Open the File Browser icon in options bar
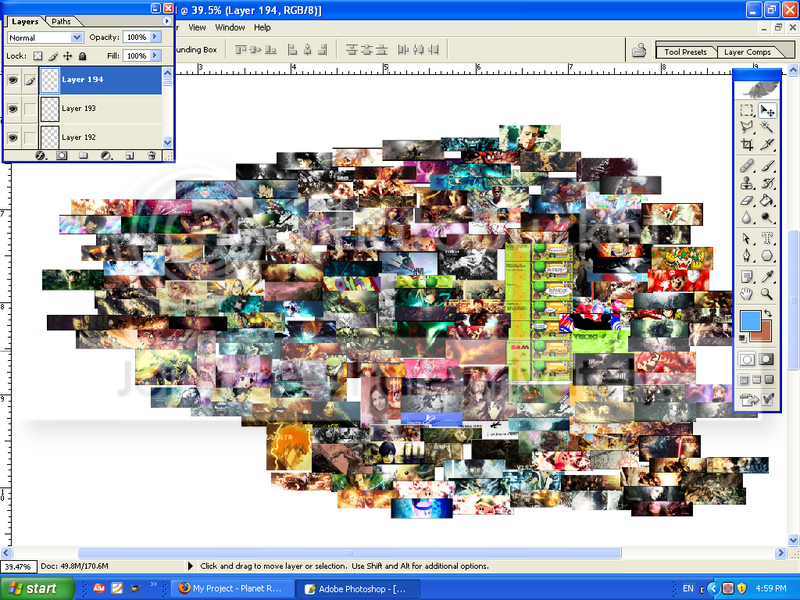800x600 pixels. click(x=639, y=50)
